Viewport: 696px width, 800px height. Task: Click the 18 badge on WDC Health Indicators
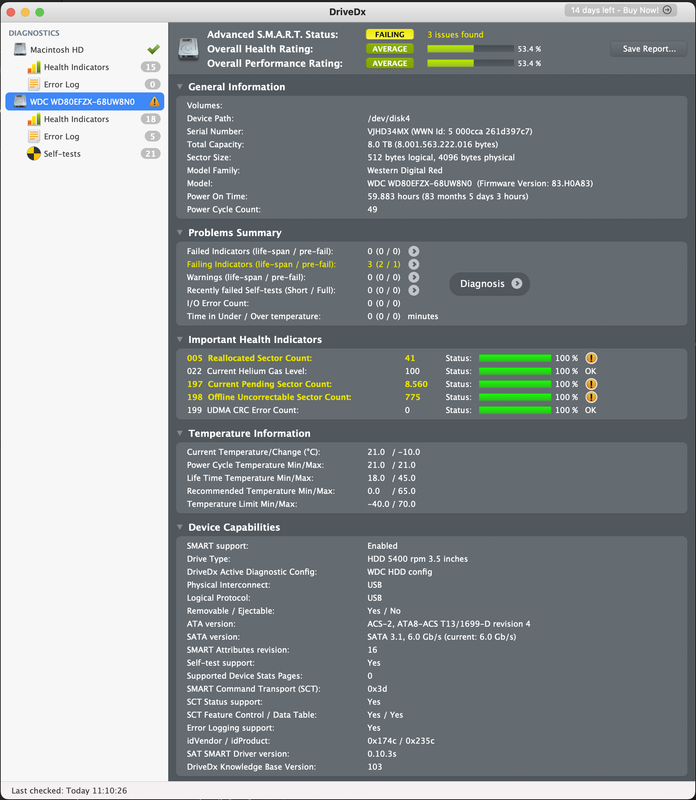coord(151,119)
